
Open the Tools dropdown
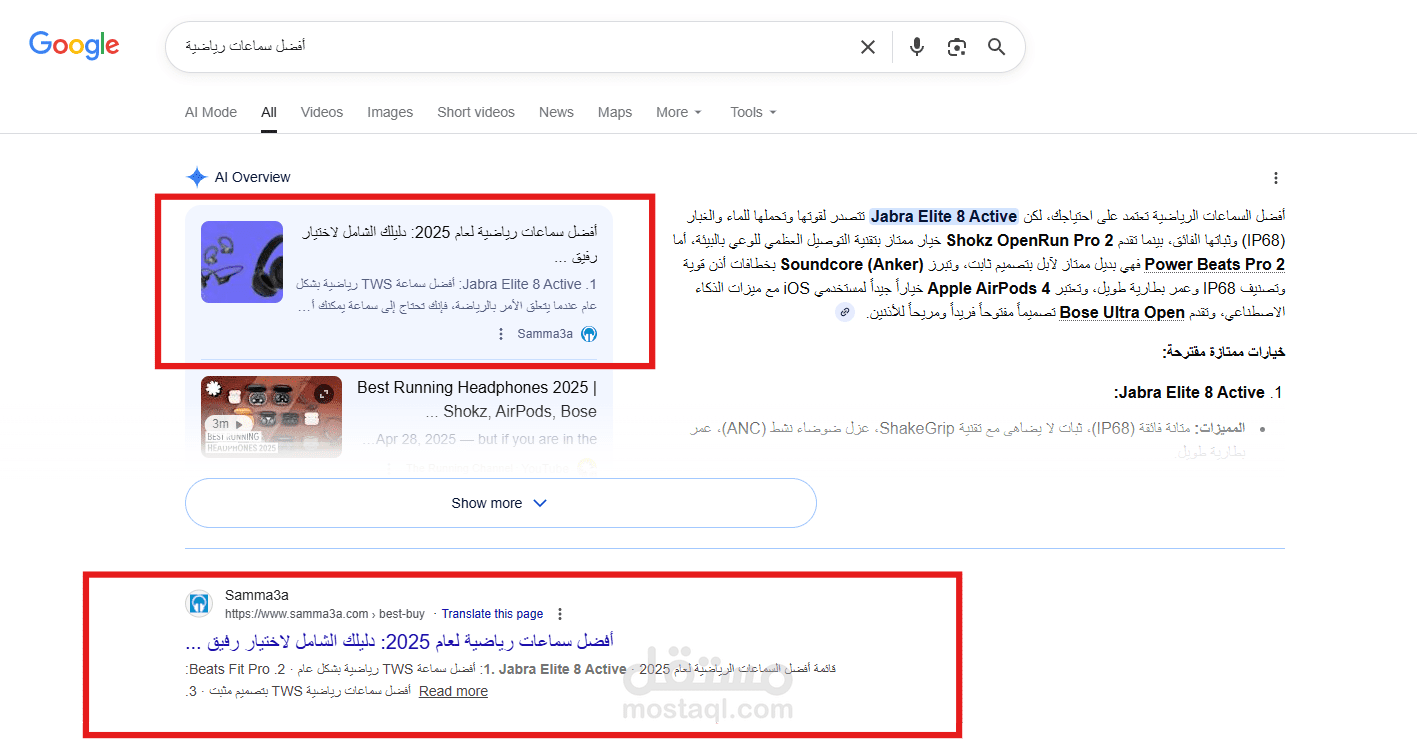(x=753, y=112)
